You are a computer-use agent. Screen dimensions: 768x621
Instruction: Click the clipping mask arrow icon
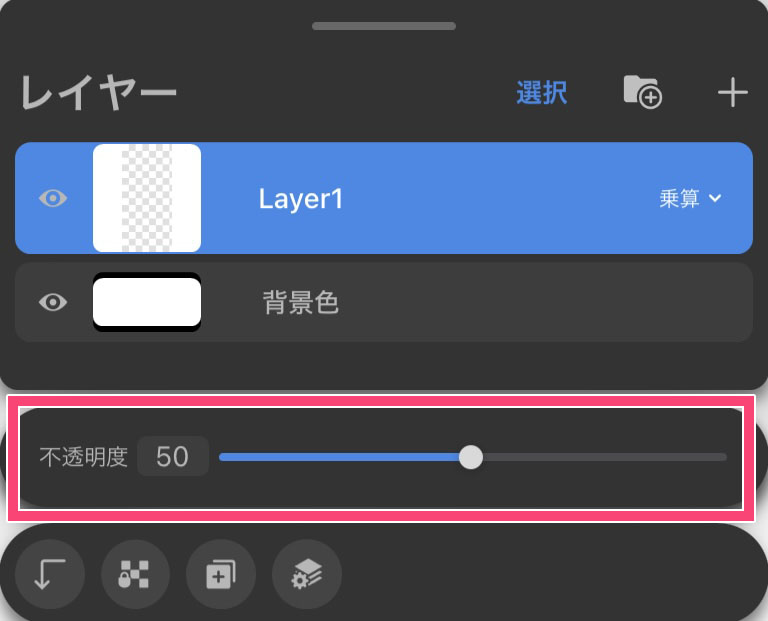49,575
